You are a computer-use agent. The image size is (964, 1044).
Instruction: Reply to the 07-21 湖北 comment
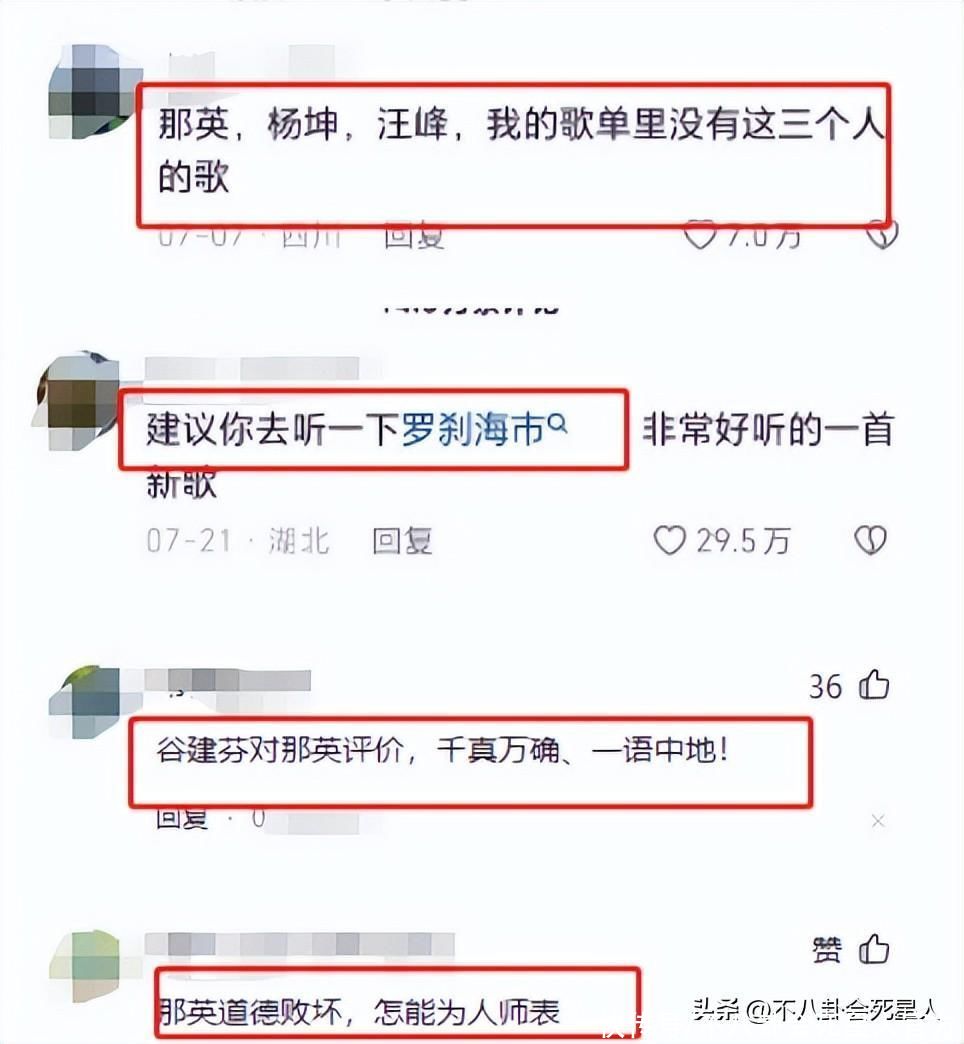tap(403, 541)
